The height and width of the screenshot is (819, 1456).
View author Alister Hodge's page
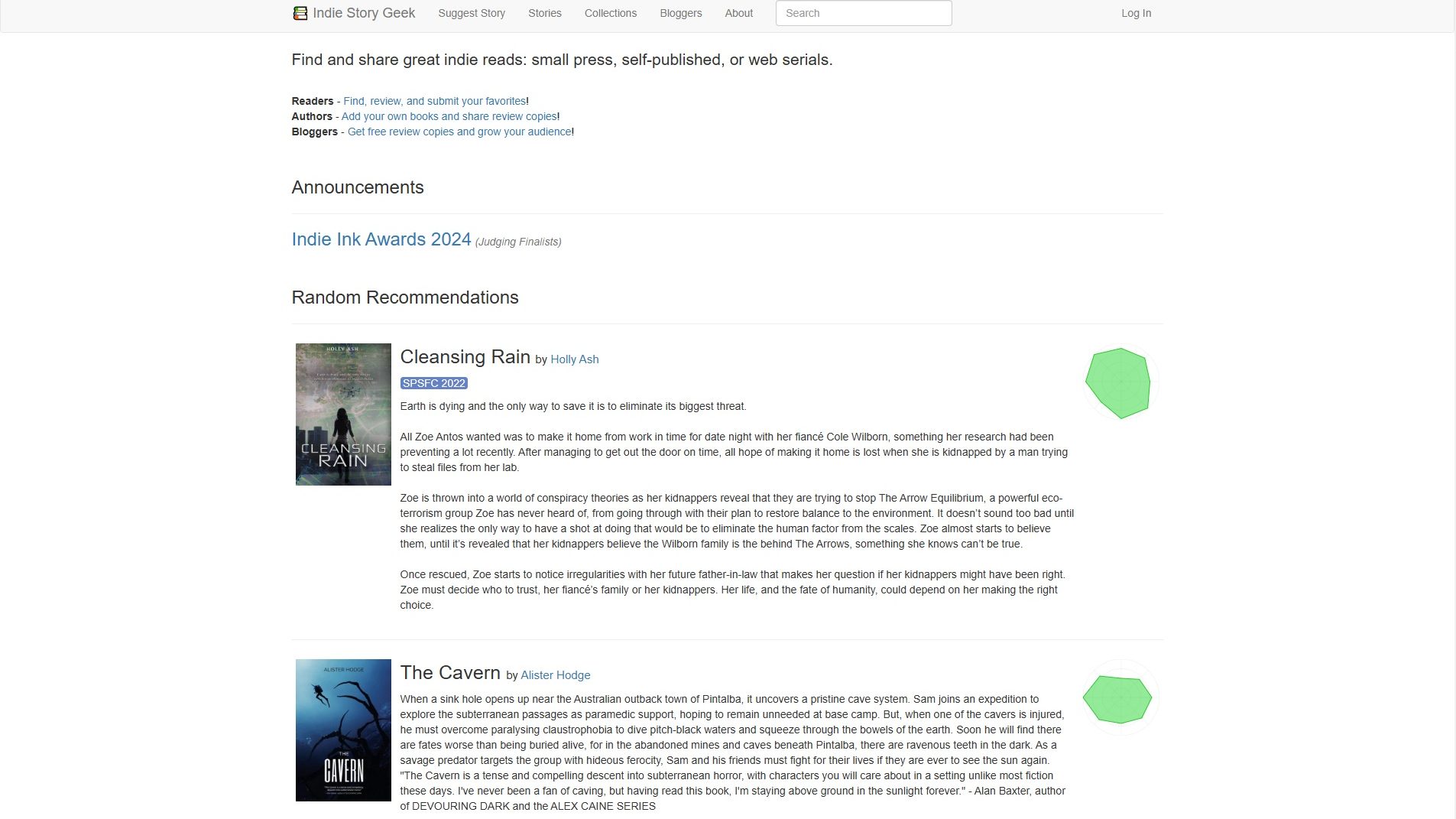click(x=555, y=675)
